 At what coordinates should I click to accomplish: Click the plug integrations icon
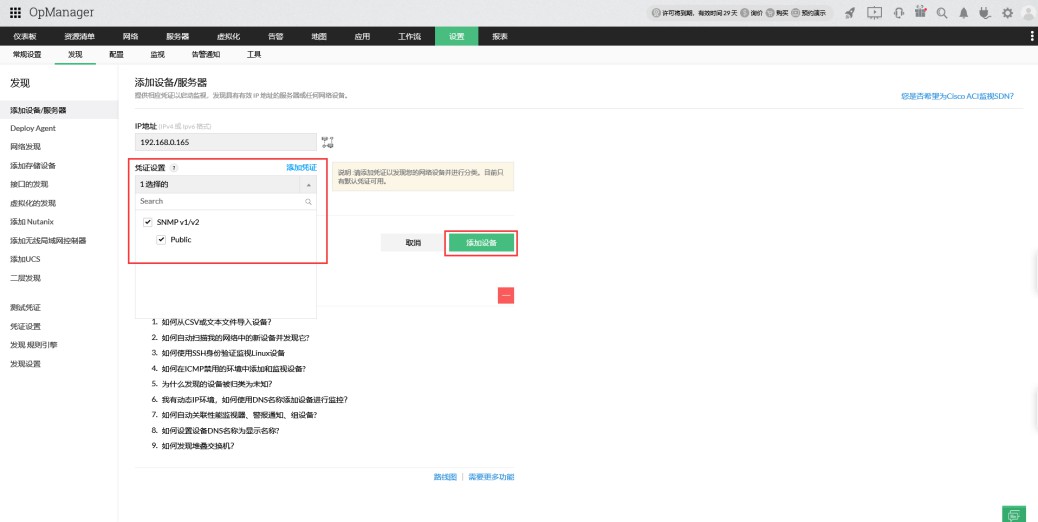tap(985, 13)
